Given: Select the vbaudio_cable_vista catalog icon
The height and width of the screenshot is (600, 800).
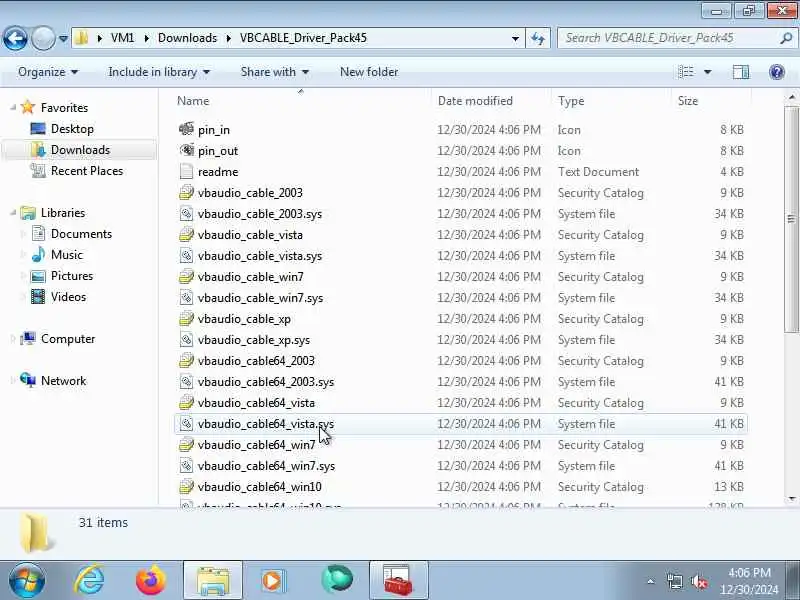Looking at the screenshot, I should [x=186, y=235].
